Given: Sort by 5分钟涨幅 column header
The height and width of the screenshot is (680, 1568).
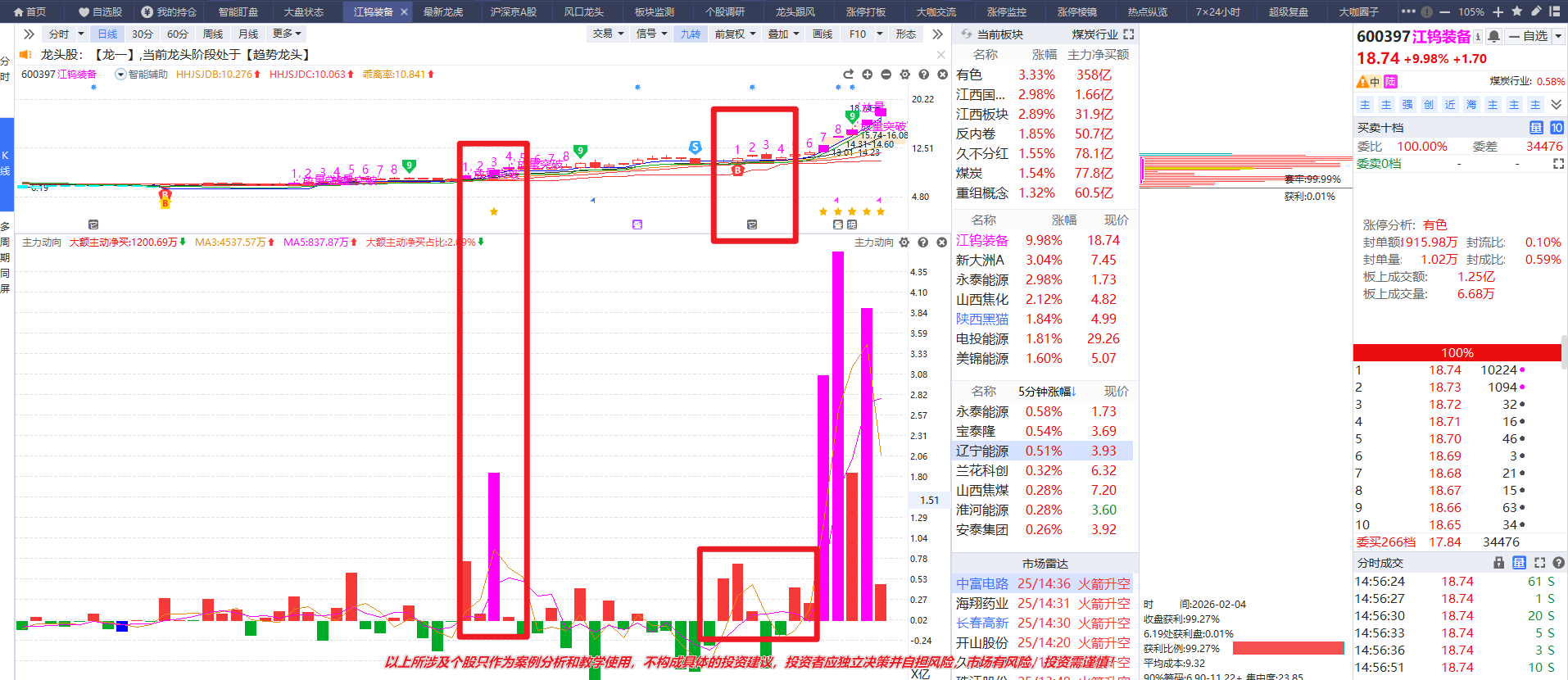Looking at the screenshot, I should 1047,392.
